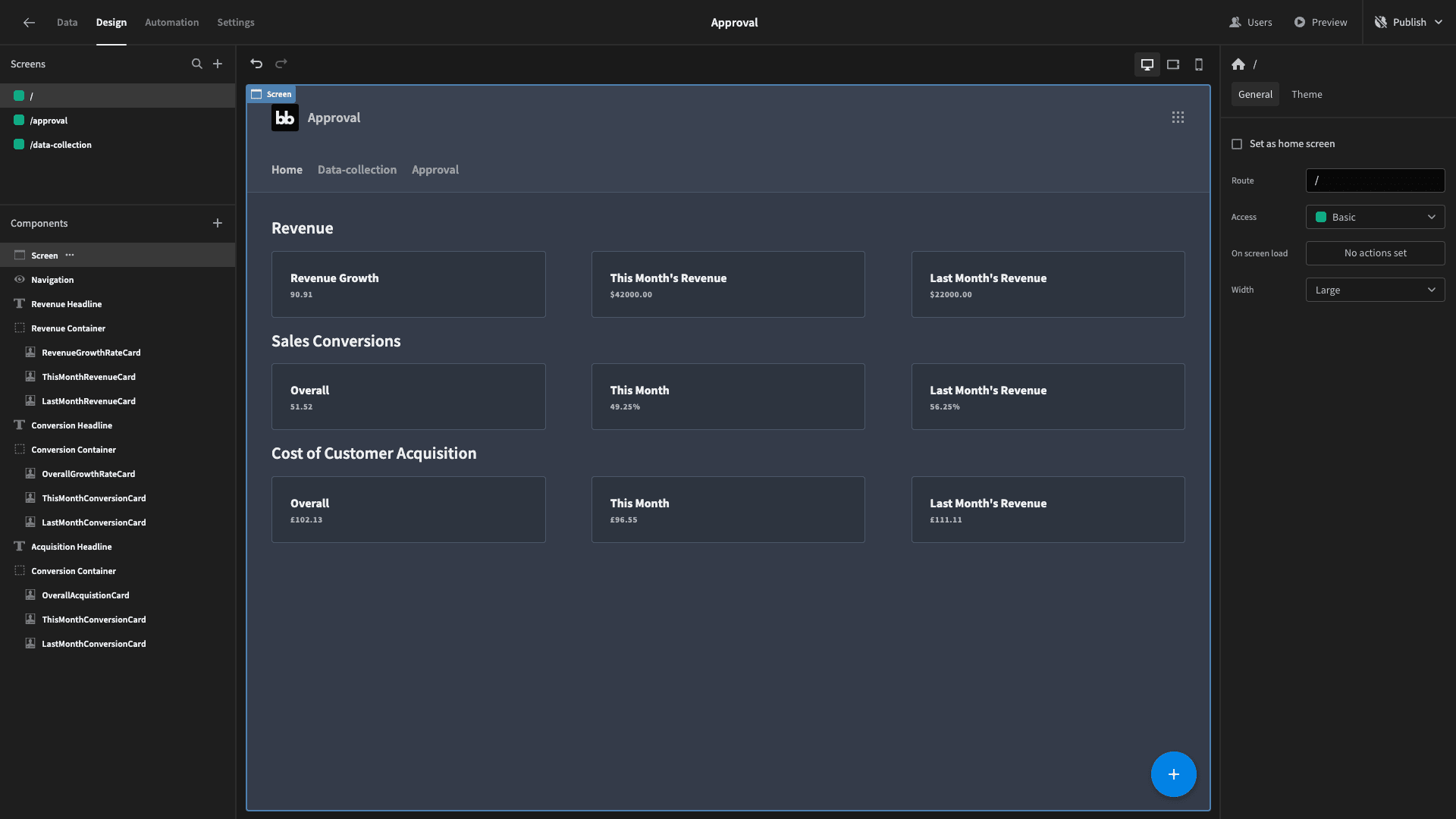Click No actions set button

tap(1375, 253)
